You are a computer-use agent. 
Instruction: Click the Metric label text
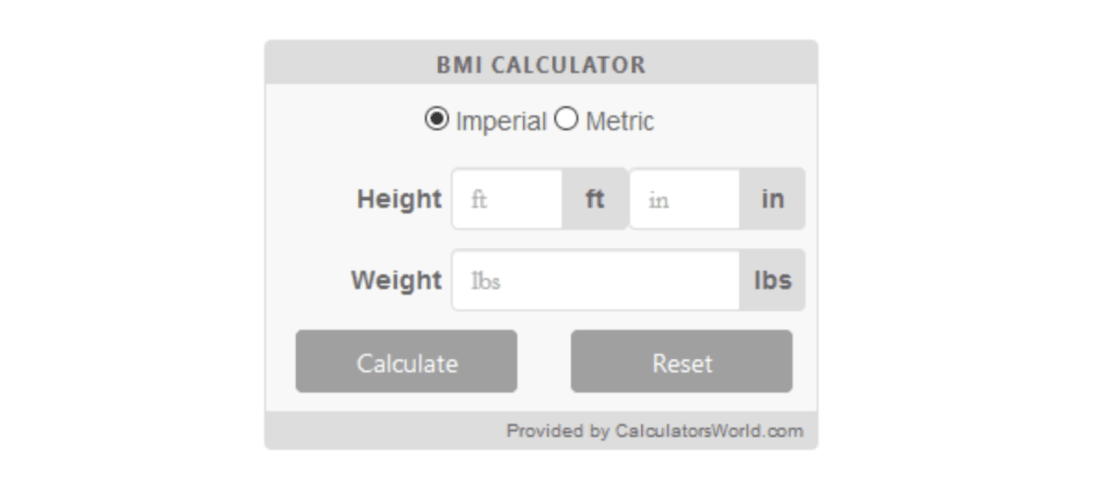[619, 122]
